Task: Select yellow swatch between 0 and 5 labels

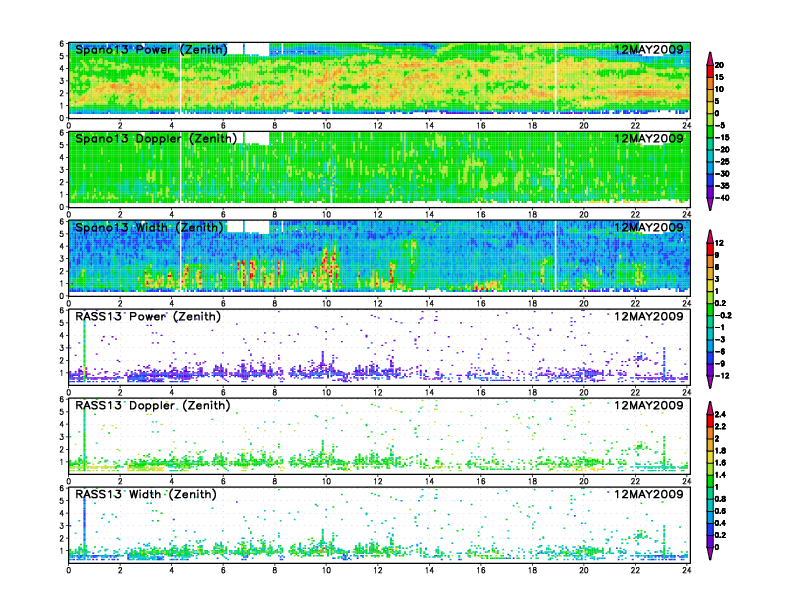Action: [710, 108]
